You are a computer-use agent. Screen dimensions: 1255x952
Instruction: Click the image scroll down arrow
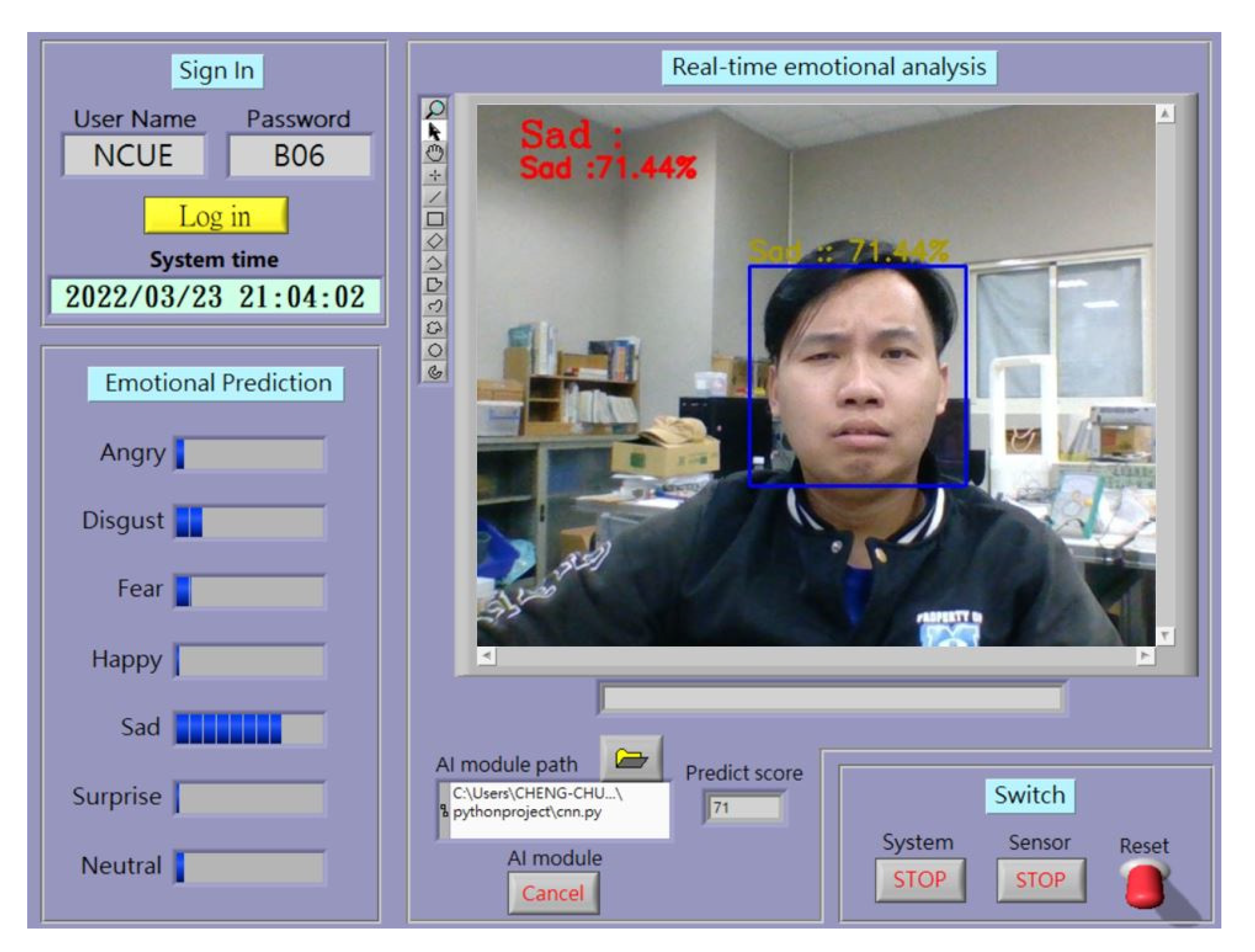coord(1165,636)
